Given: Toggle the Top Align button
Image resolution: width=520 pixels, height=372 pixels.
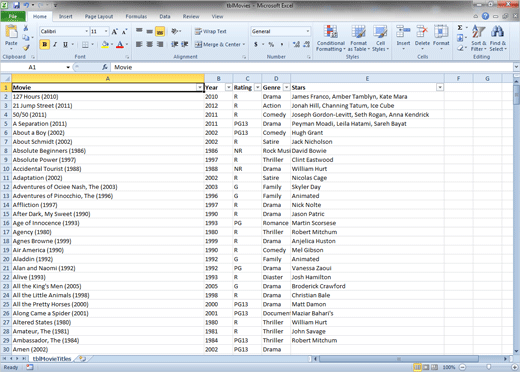Looking at the screenshot, I should (x=139, y=31).
